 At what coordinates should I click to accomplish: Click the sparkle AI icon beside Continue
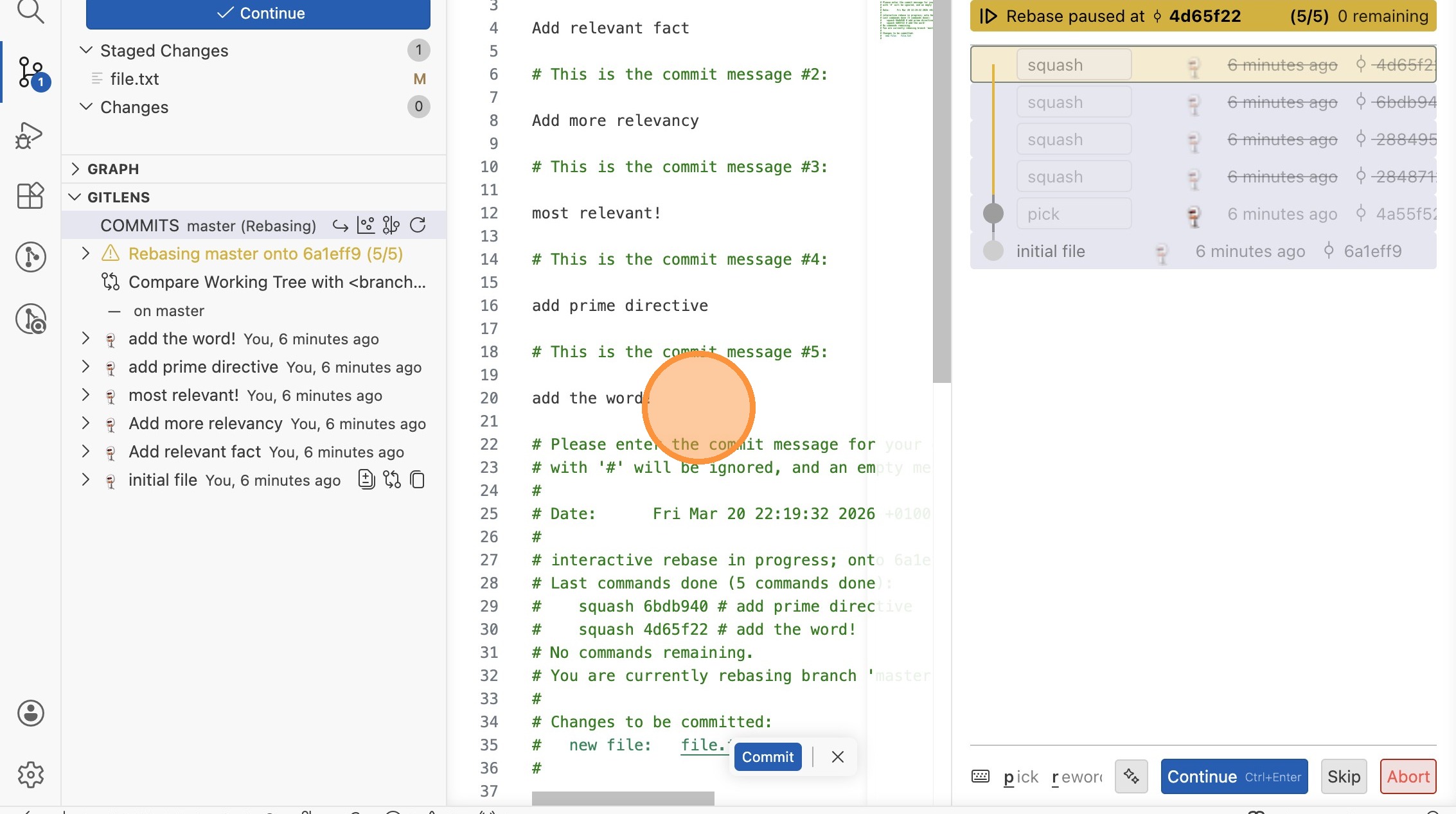pyautogui.click(x=1131, y=776)
